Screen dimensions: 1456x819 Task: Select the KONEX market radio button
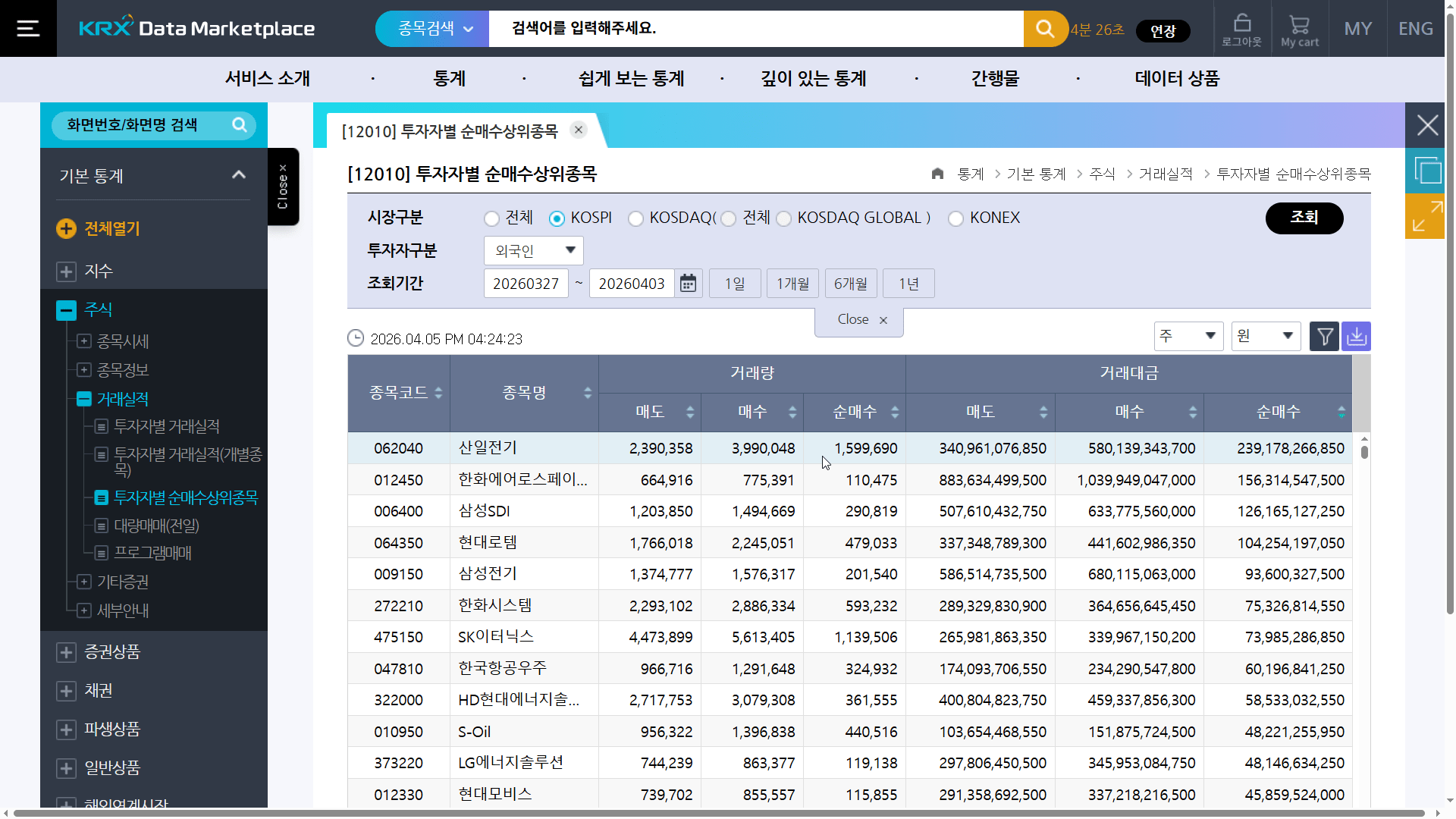955,218
